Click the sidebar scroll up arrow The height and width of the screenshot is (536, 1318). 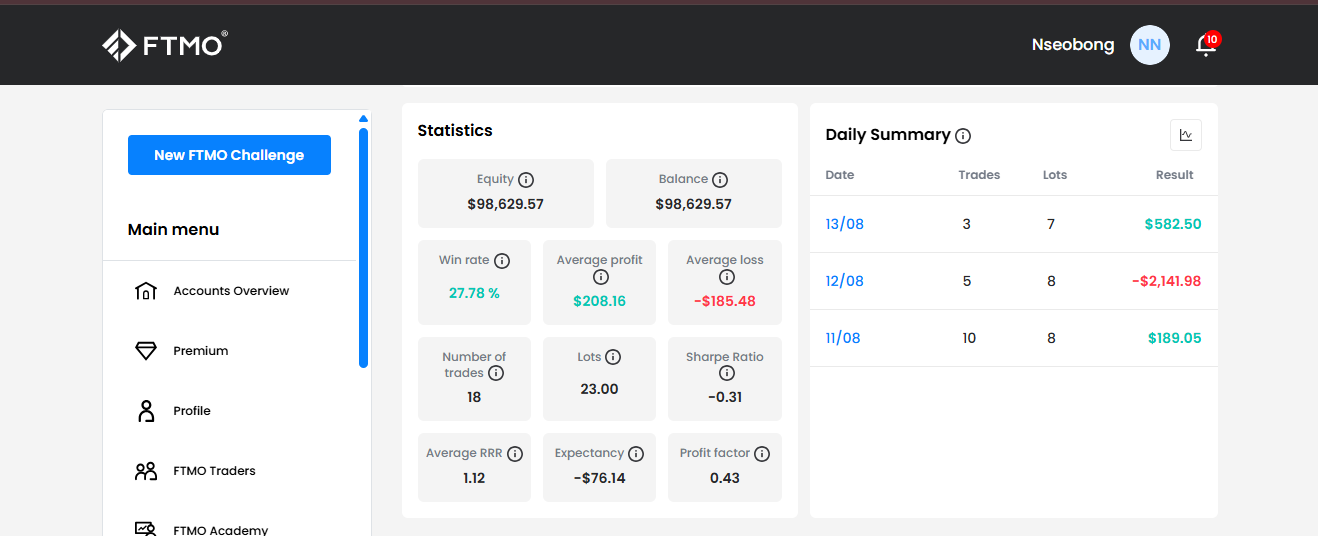tap(363, 119)
